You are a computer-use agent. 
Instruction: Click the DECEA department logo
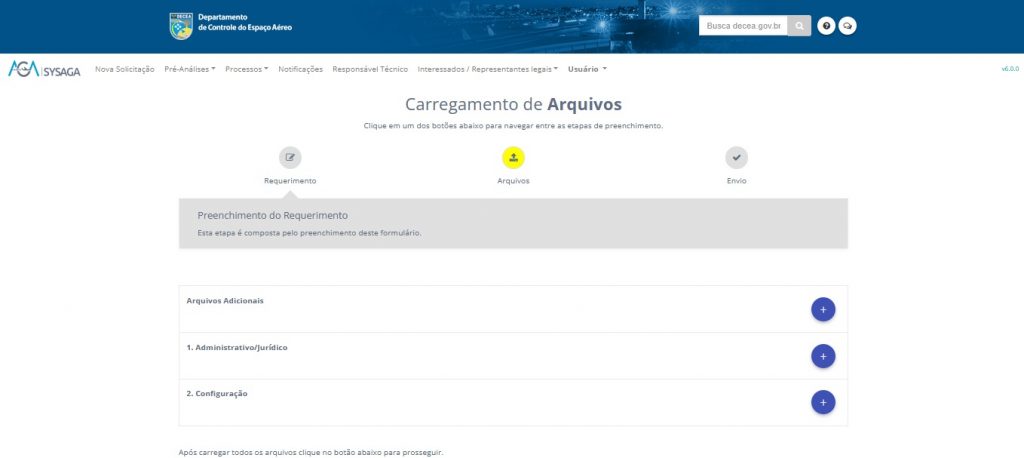[x=181, y=25]
